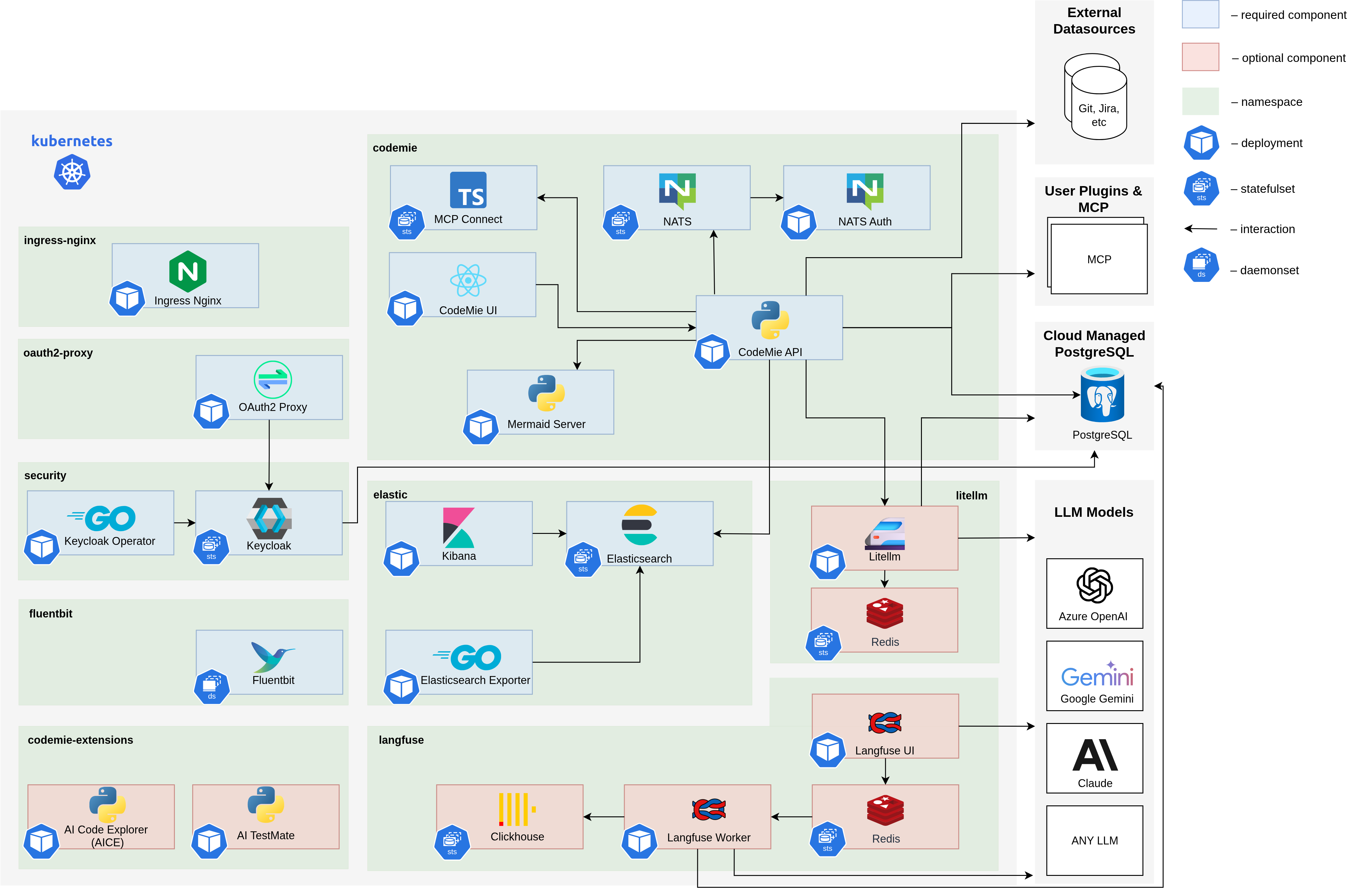Click the Azure OpenAI logo
This screenshot has height=896, width=1354.
1095,585
